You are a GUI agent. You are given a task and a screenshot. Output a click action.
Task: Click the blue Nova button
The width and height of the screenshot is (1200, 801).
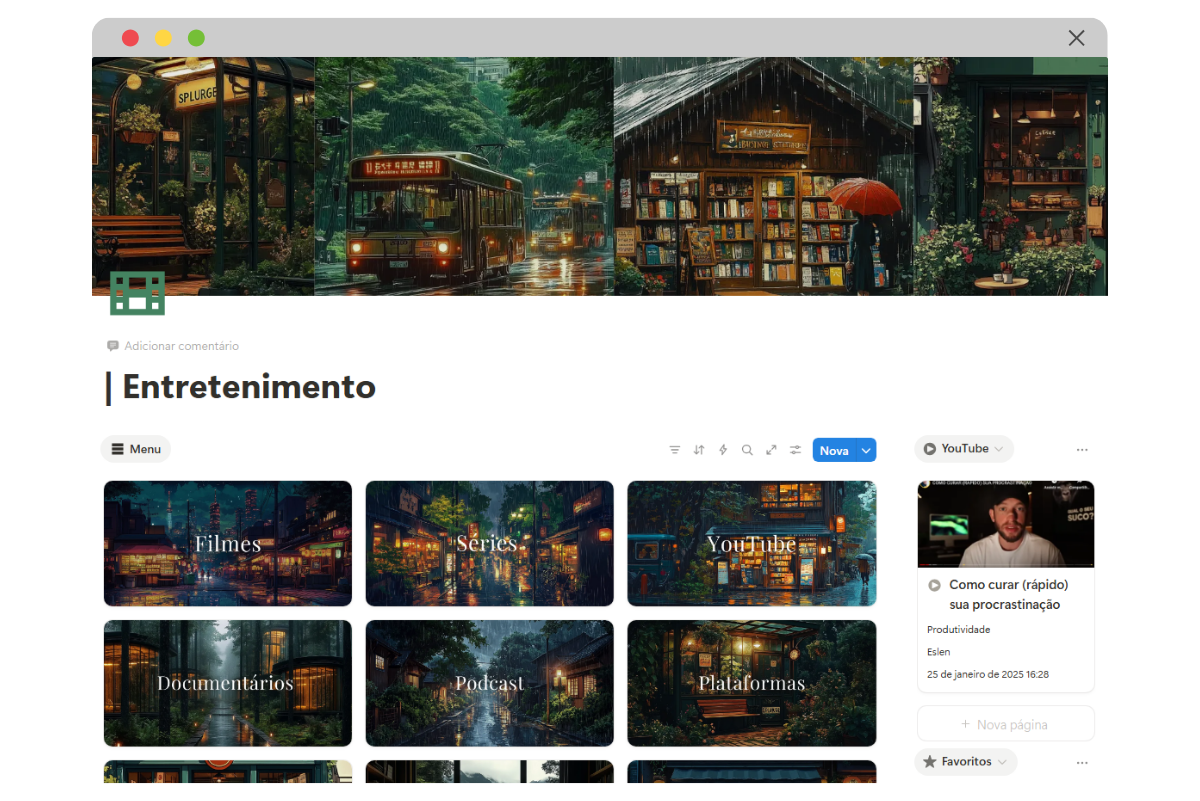(834, 451)
